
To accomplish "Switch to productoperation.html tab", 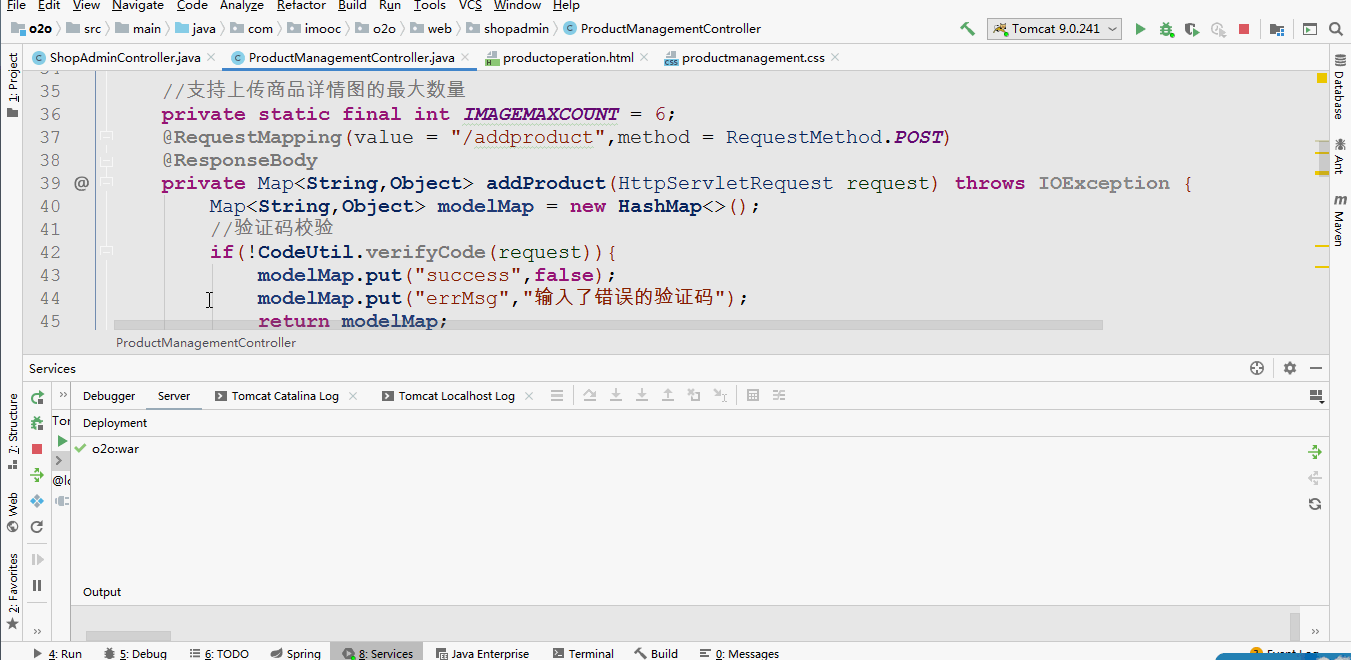I will tap(567, 58).
